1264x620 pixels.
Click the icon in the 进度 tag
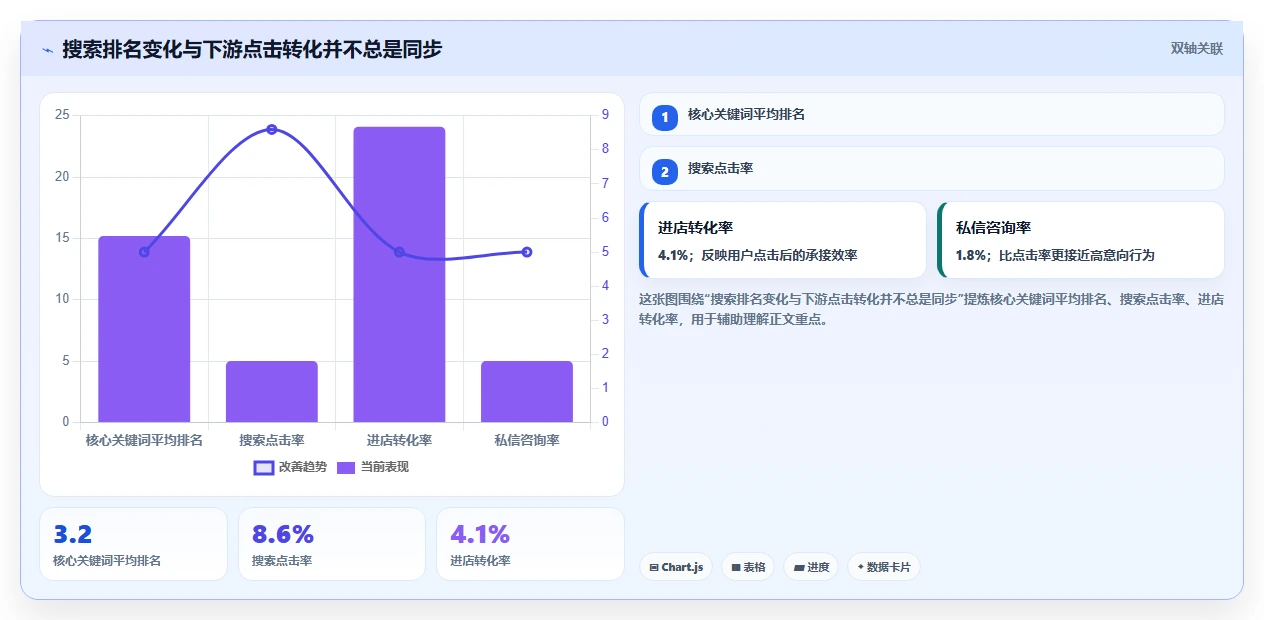pyautogui.click(x=799, y=567)
